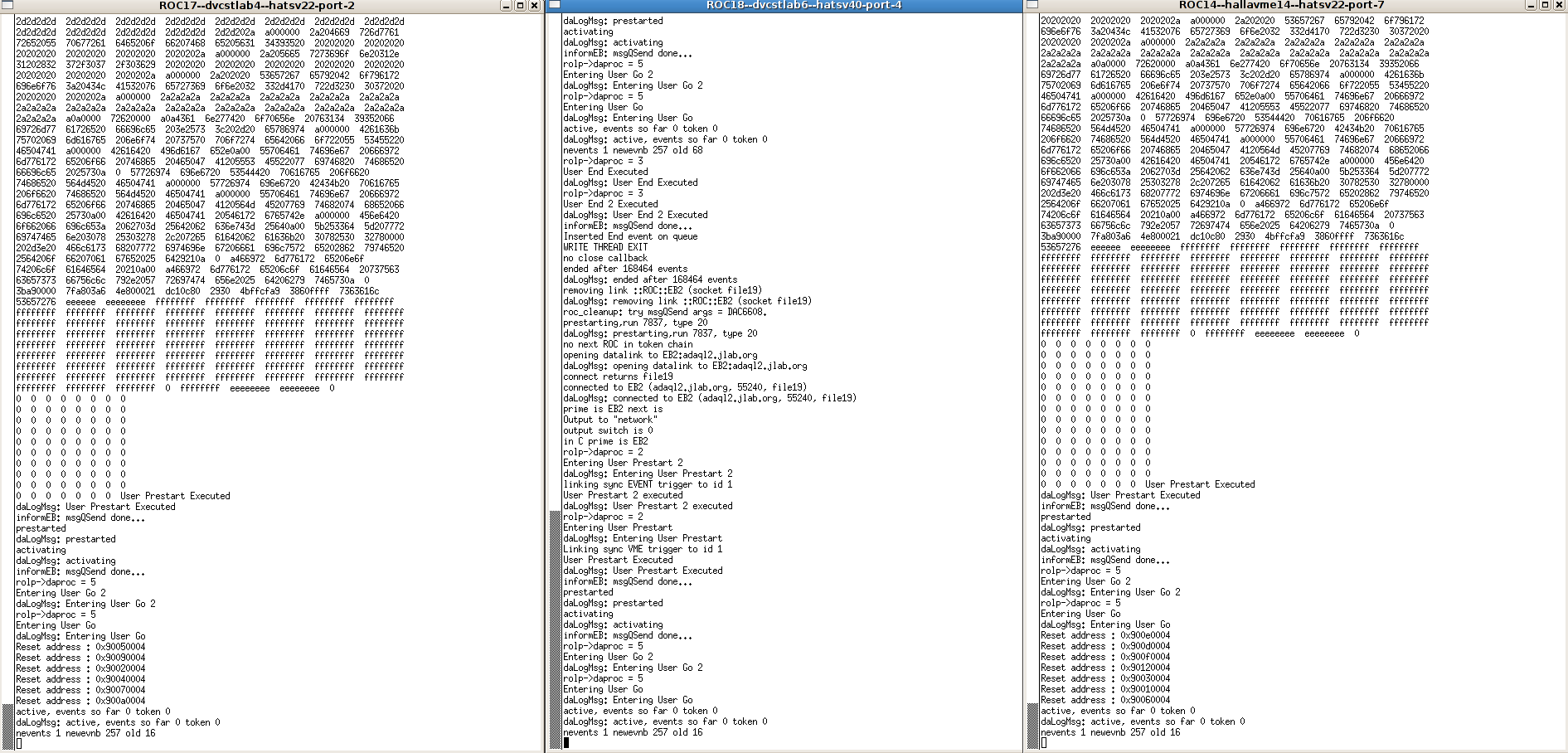Click 'roc_cleanup: try msgQSend args = DAC6608.' line
The height and width of the screenshot is (753, 1568).
[665, 312]
